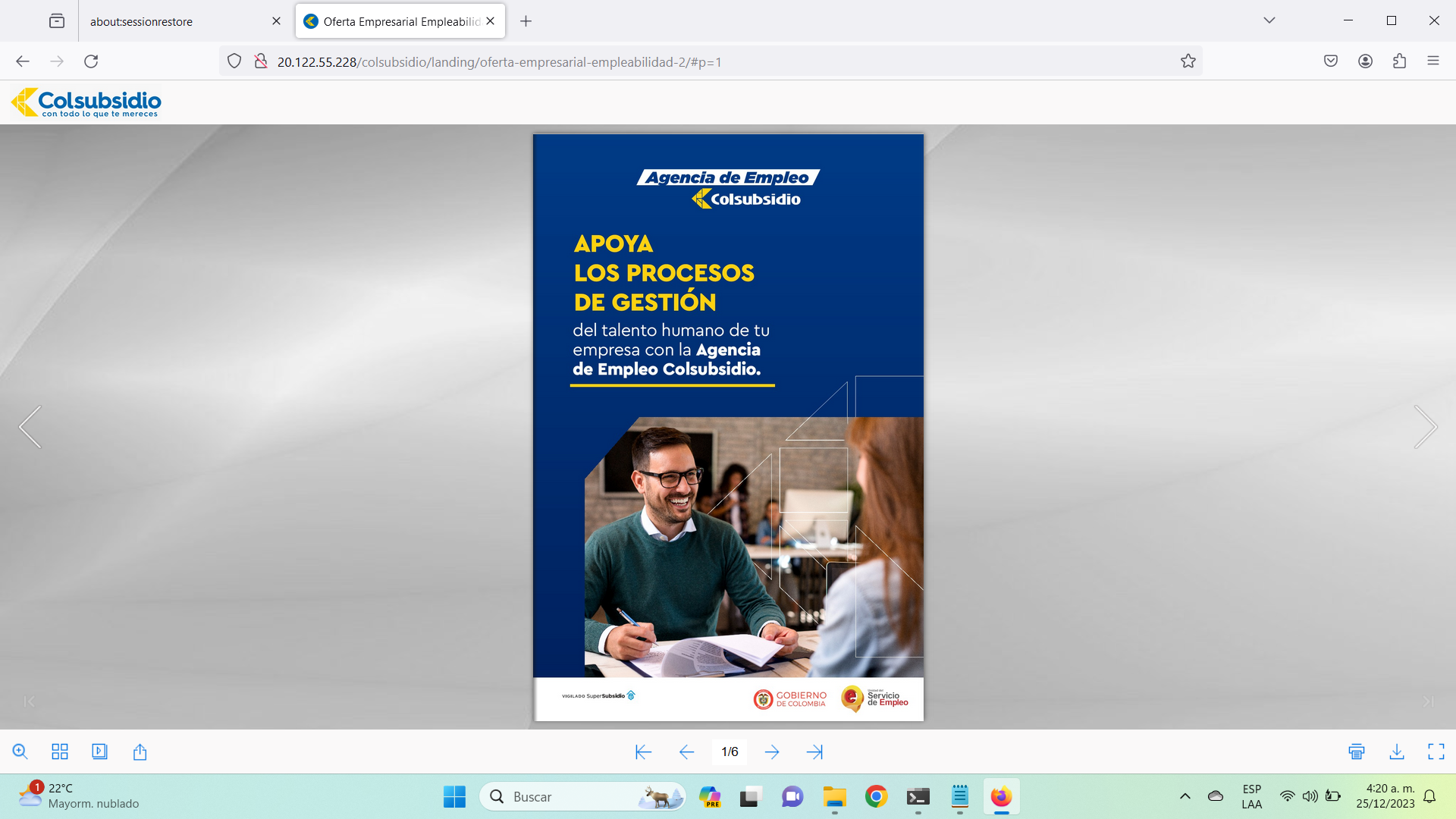Flip back with large left chevron
This screenshot has height=819, width=1456.
point(30,427)
